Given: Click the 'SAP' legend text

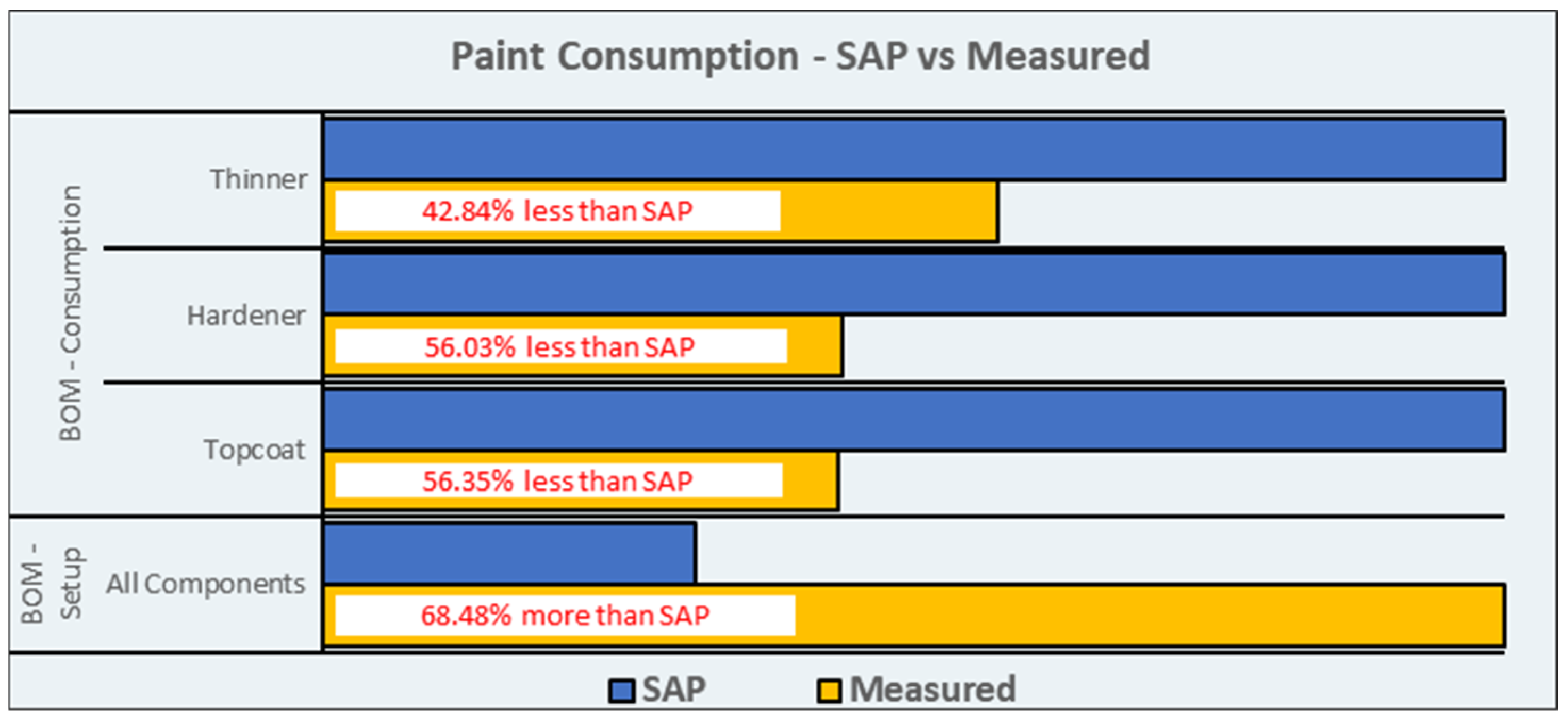Looking at the screenshot, I should (x=674, y=690).
